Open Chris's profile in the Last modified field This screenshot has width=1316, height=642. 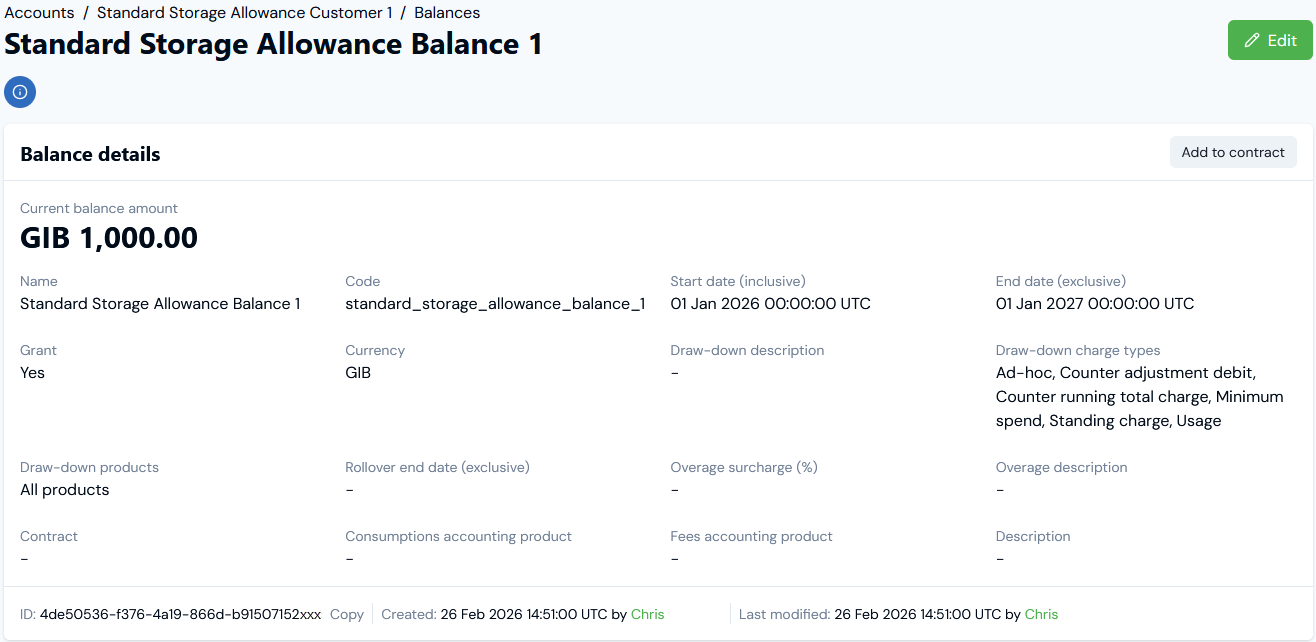click(x=1041, y=614)
